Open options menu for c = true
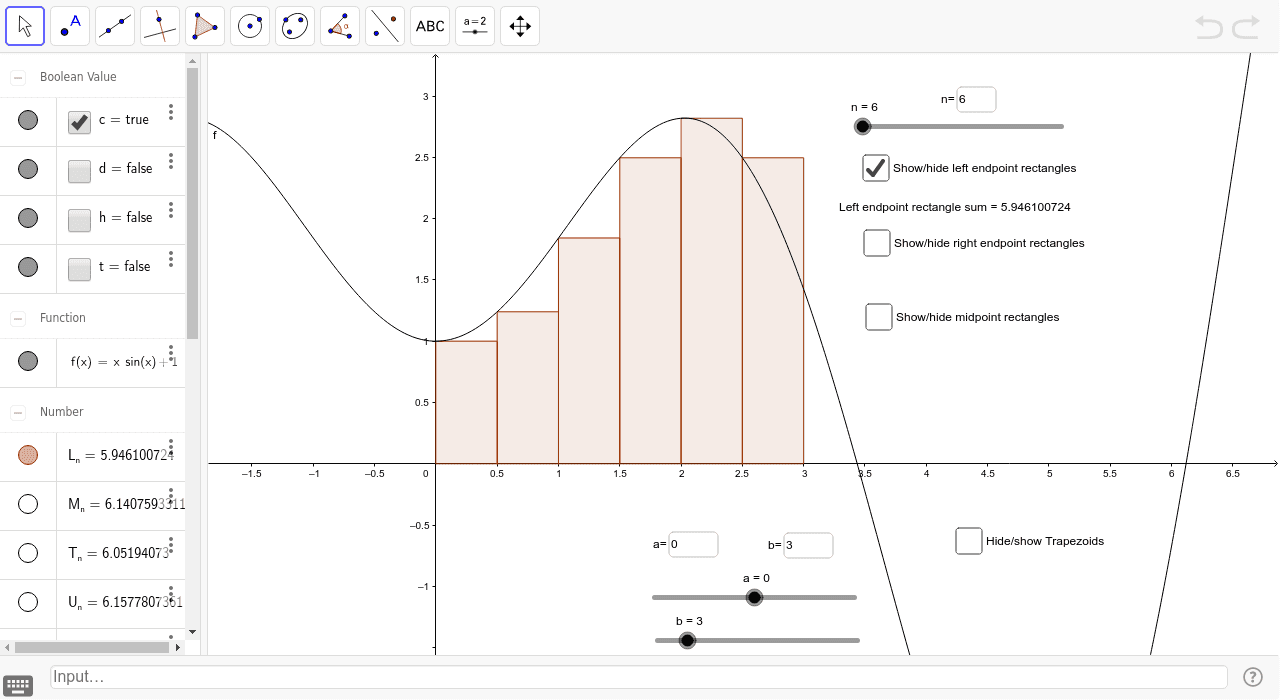Viewport: 1280px width, 700px height. (171, 112)
